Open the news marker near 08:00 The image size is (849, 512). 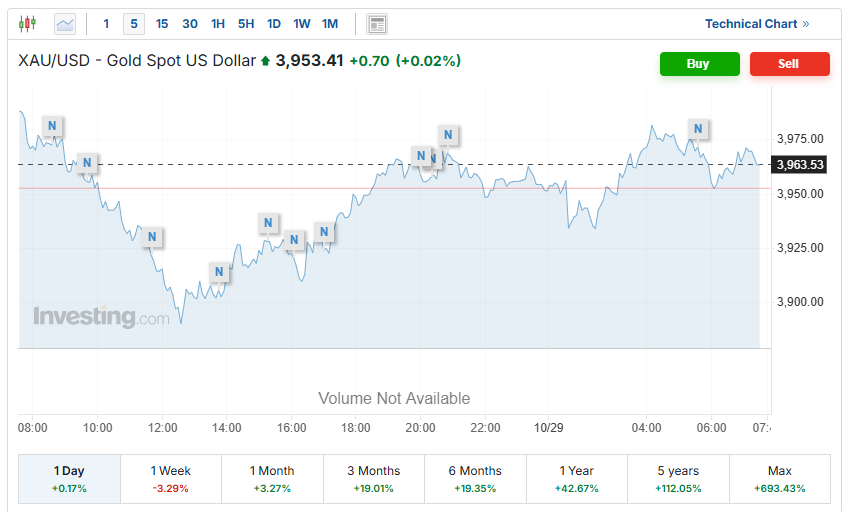point(53,126)
